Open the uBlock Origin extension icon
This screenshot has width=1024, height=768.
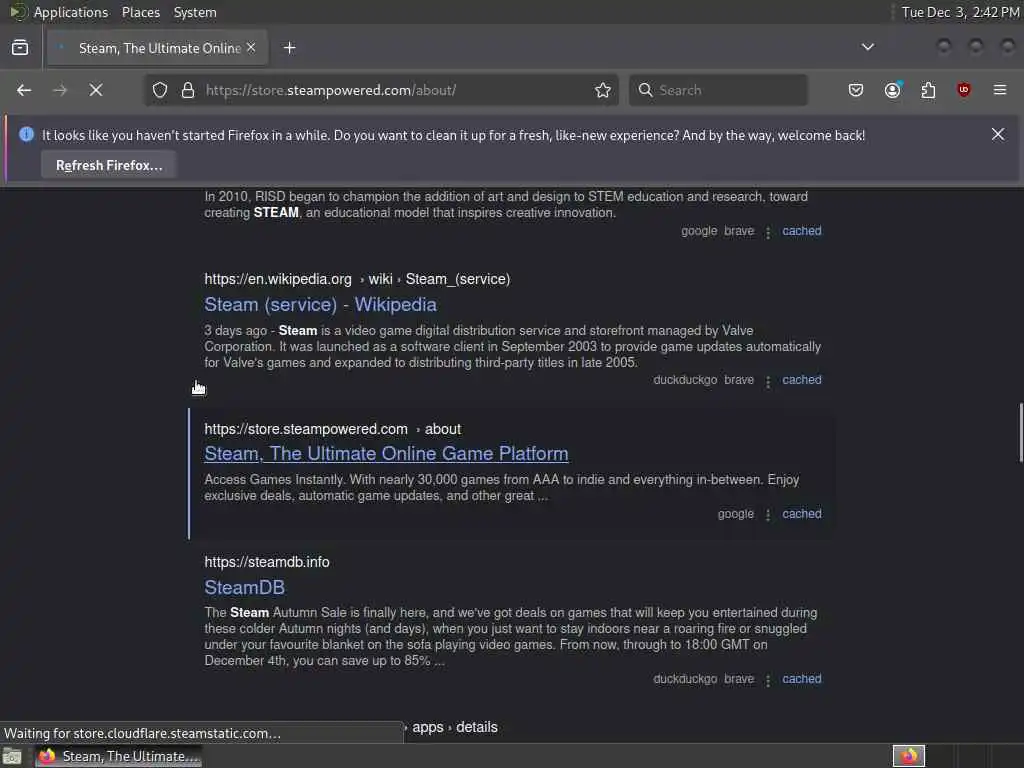coord(963,90)
